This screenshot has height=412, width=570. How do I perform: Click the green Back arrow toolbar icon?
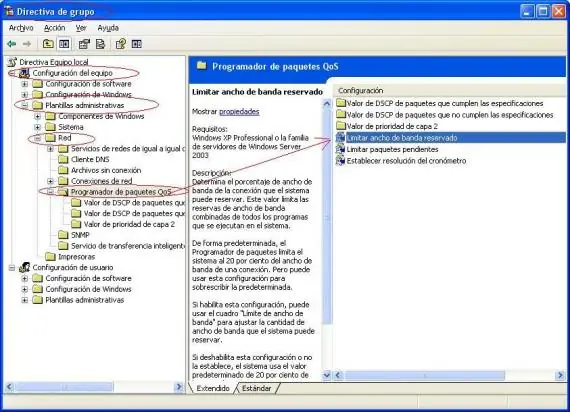pos(12,44)
